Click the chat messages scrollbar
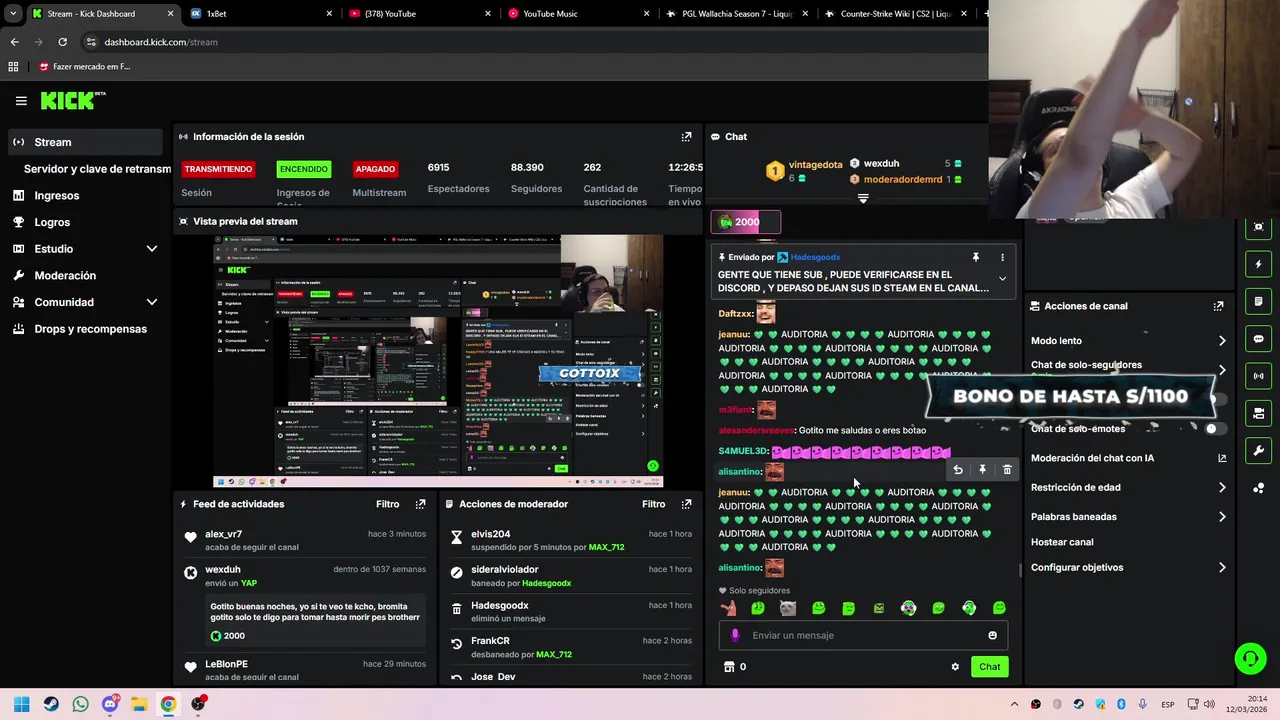Screen dimensions: 1280x720 tap(1020, 571)
